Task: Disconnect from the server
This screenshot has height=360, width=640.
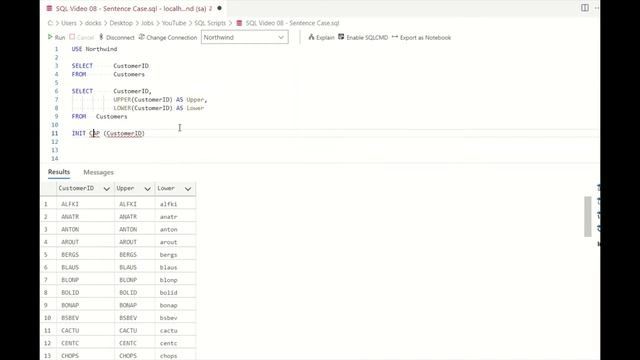Action: click(116, 37)
